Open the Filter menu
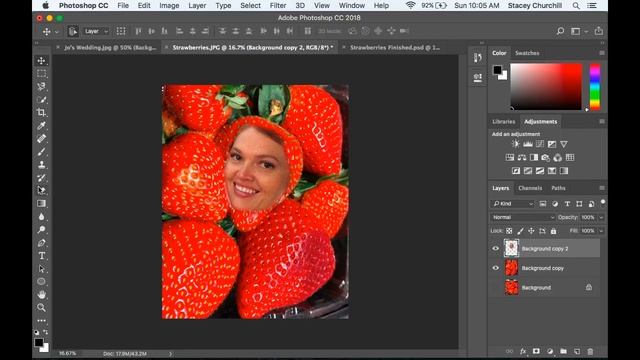The image size is (640, 360). point(278,5)
